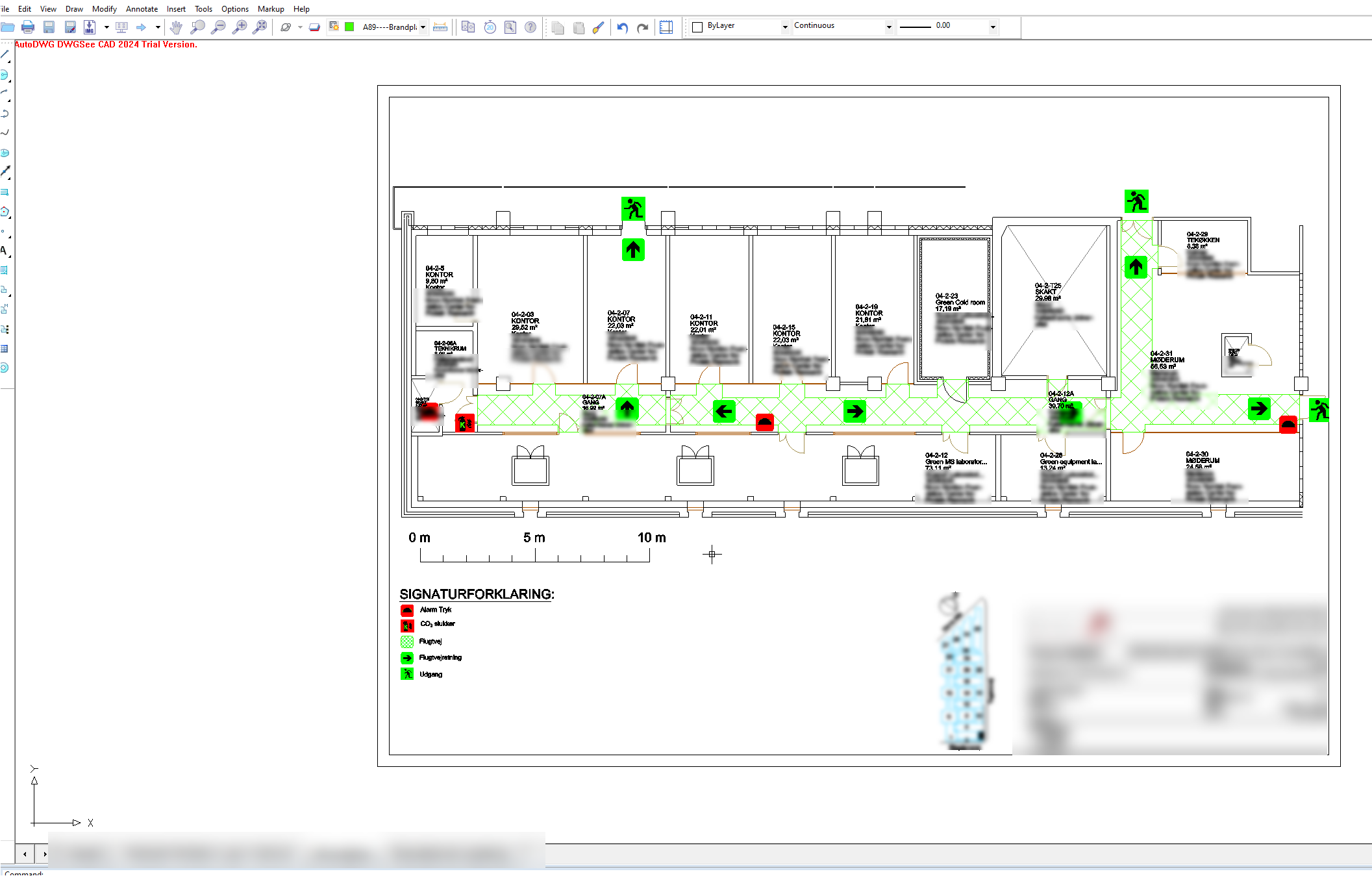Image resolution: width=1372 pixels, height=876 pixels.
Task: Click the Zoom extents magnifier
Action: coord(260,27)
